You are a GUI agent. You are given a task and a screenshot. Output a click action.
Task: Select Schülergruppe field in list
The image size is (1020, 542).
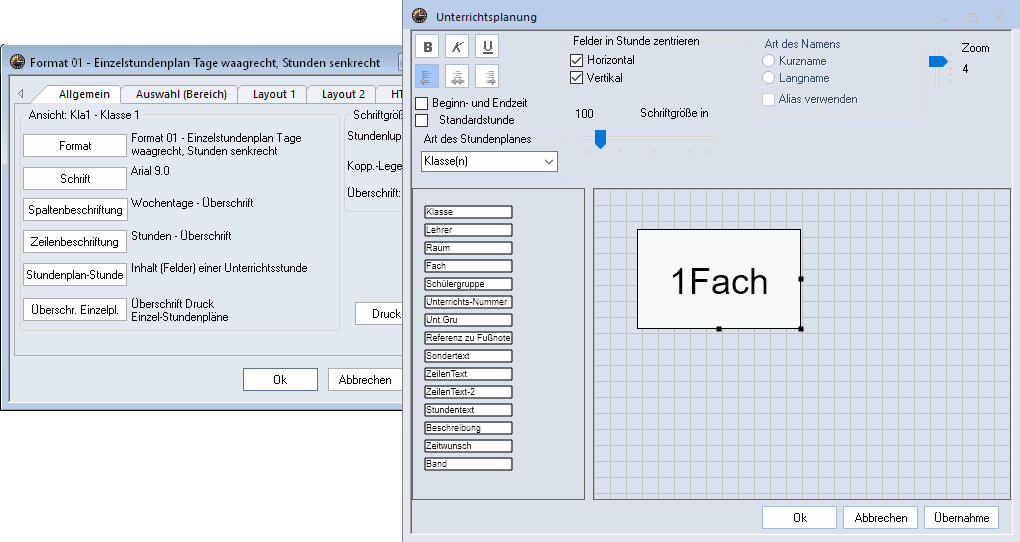(x=468, y=284)
